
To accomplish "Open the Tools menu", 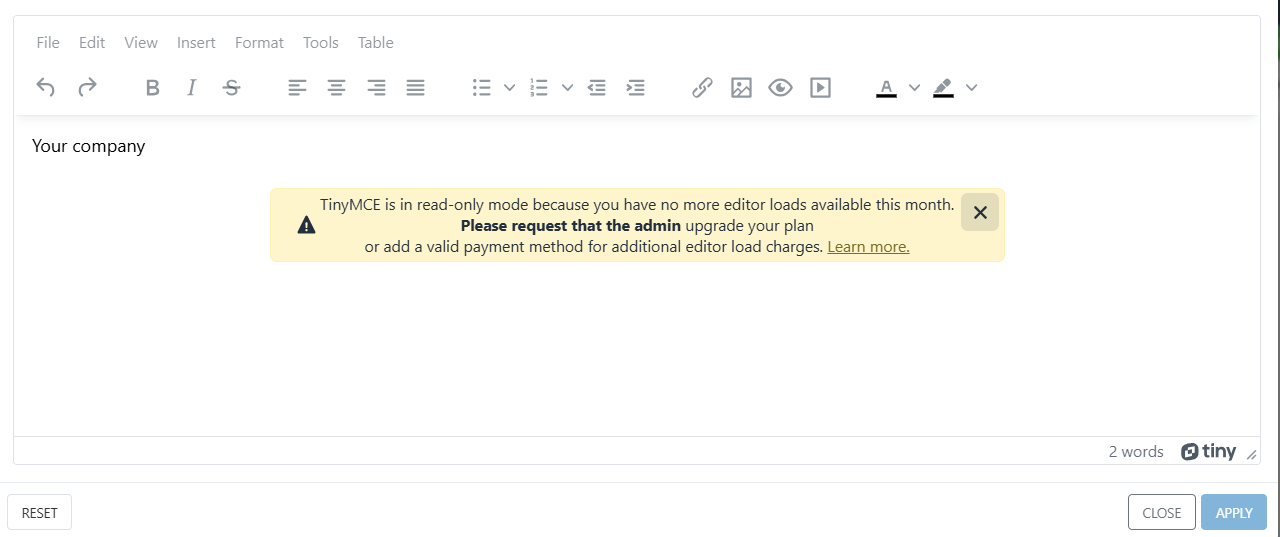I will coord(321,42).
